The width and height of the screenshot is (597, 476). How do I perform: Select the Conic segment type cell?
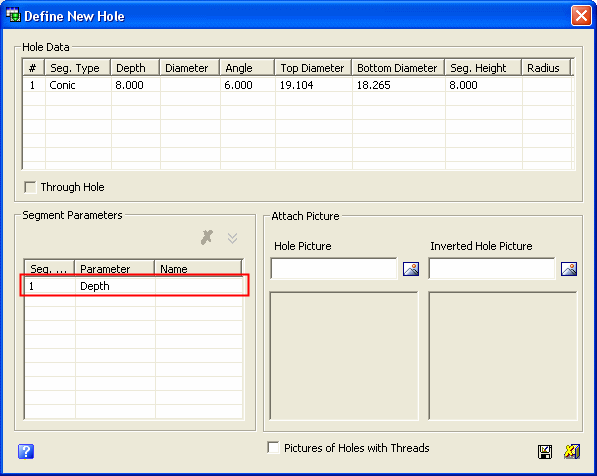click(x=78, y=85)
